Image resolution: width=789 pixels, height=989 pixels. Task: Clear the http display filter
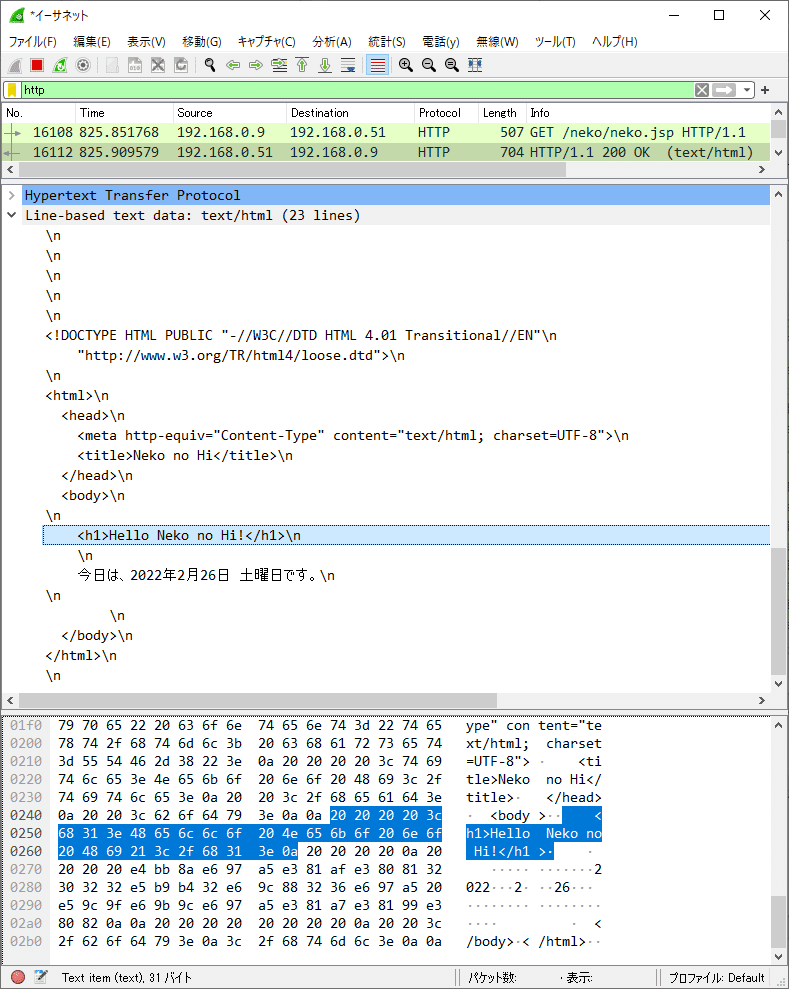(x=702, y=90)
